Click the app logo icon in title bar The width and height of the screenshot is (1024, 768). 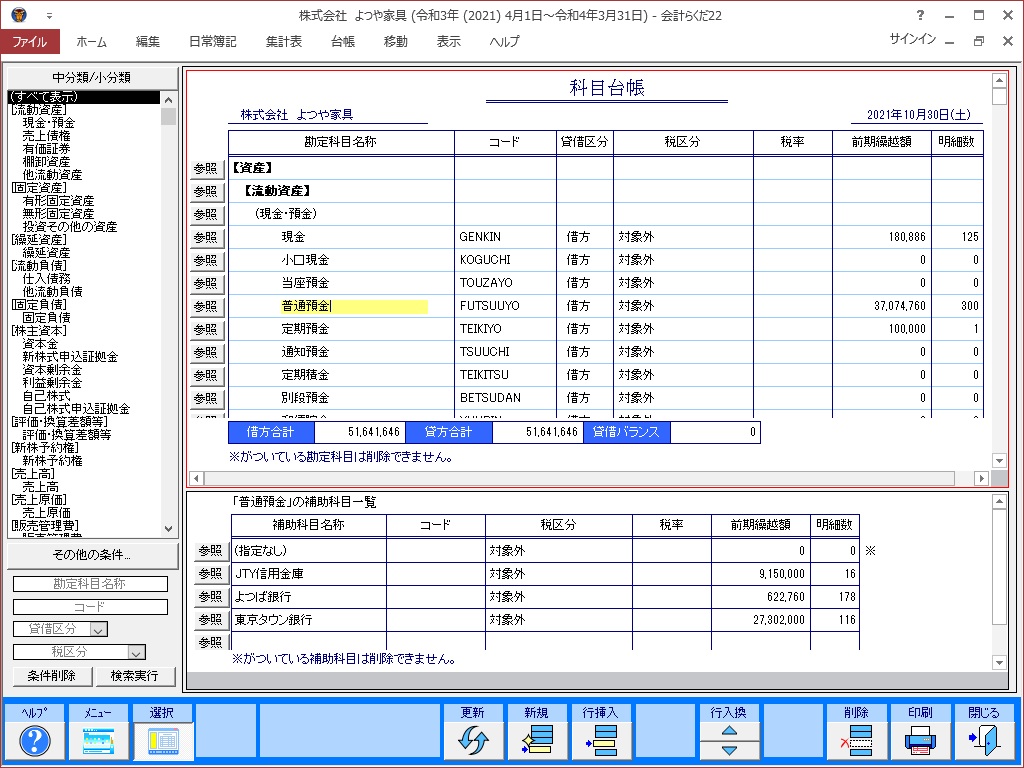pyautogui.click(x=18, y=14)
